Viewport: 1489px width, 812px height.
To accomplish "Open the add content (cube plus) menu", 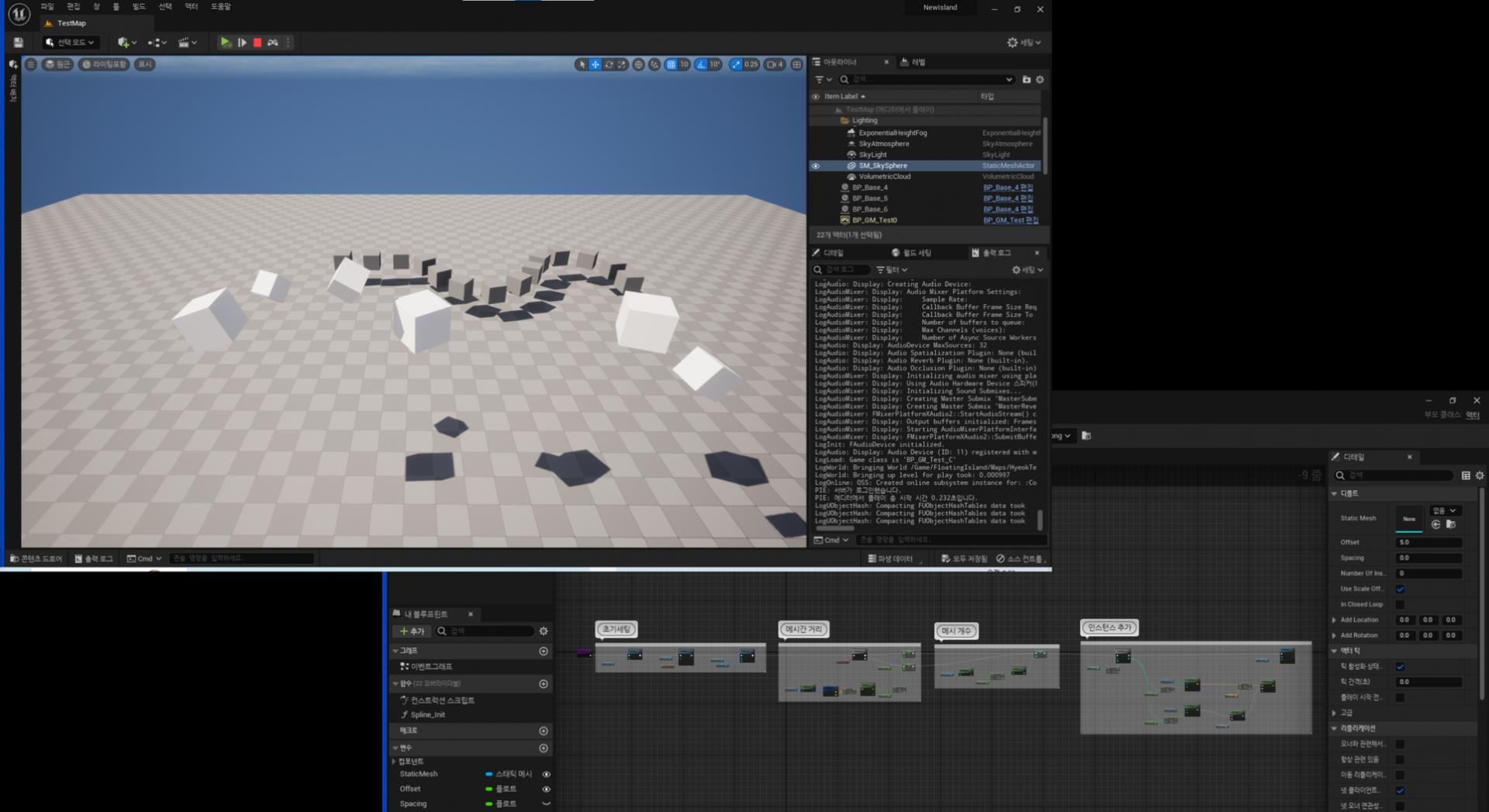I will [x=126, y=43].
